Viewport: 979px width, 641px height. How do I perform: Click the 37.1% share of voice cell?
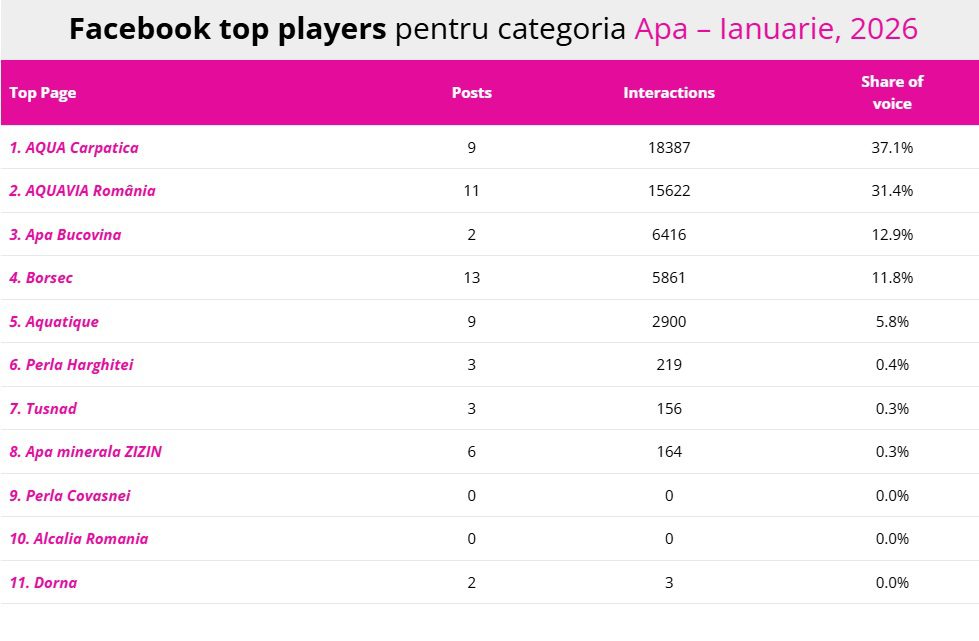pos(892,148)
